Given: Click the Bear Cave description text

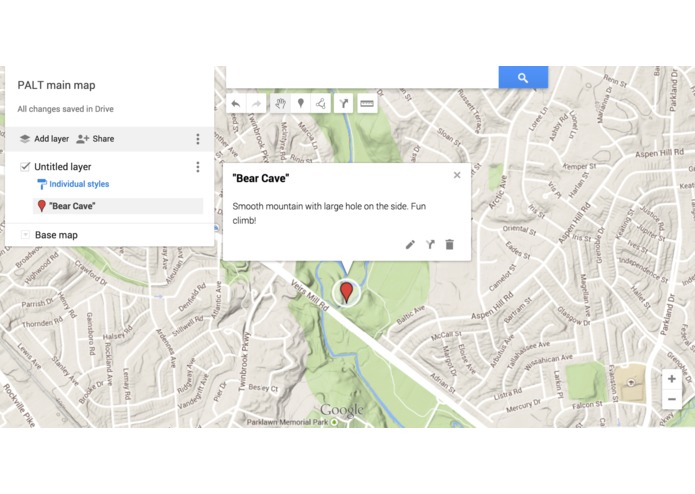Looking at the screenshot, I should (329, 213).
